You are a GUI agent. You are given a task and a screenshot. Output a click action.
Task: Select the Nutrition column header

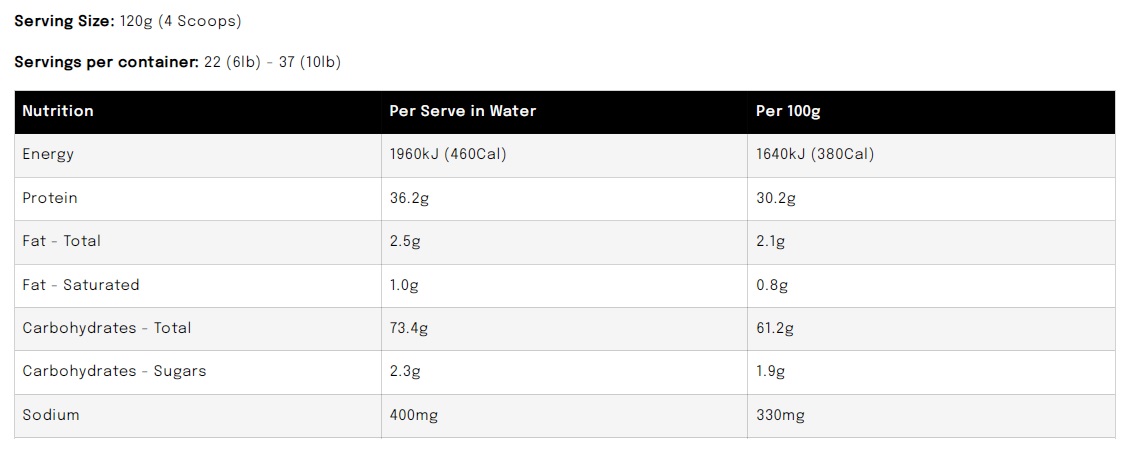pos(58,111)
